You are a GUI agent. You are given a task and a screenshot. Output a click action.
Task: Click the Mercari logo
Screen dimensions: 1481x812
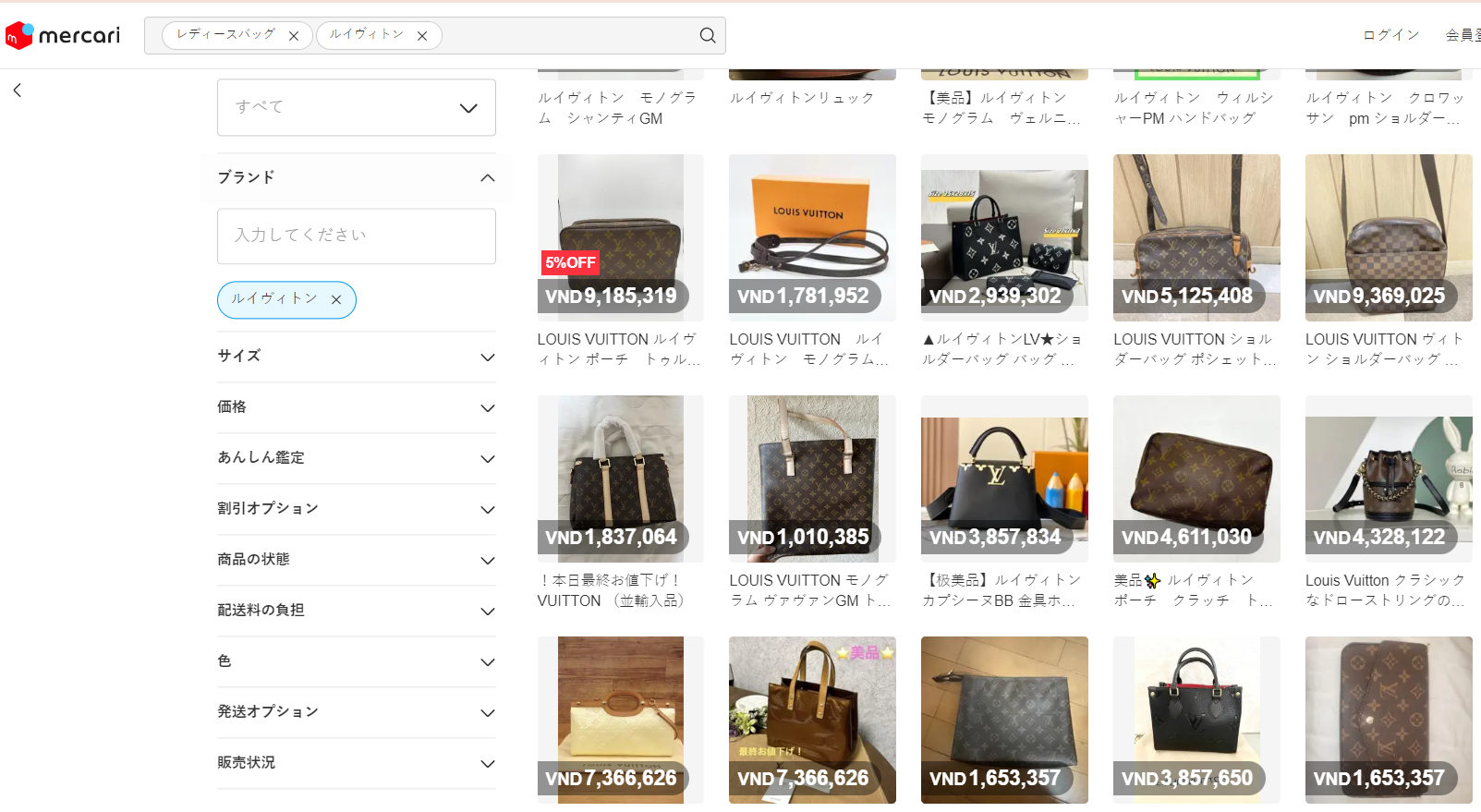(63, 35)
